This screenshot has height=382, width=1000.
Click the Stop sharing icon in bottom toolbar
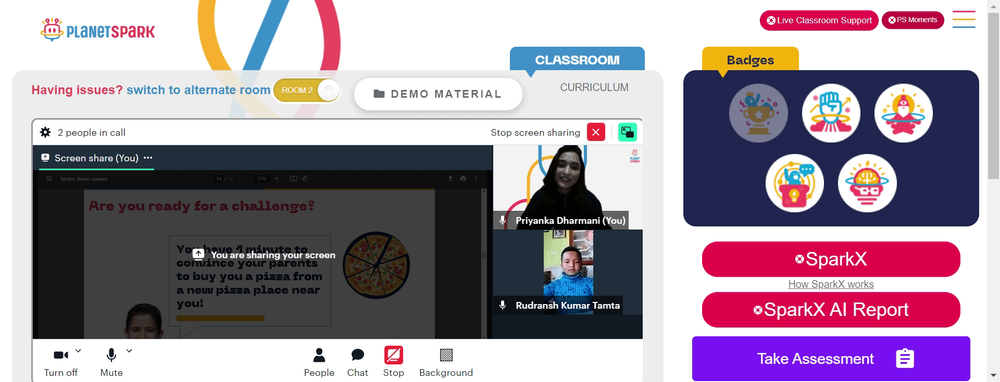393,355
